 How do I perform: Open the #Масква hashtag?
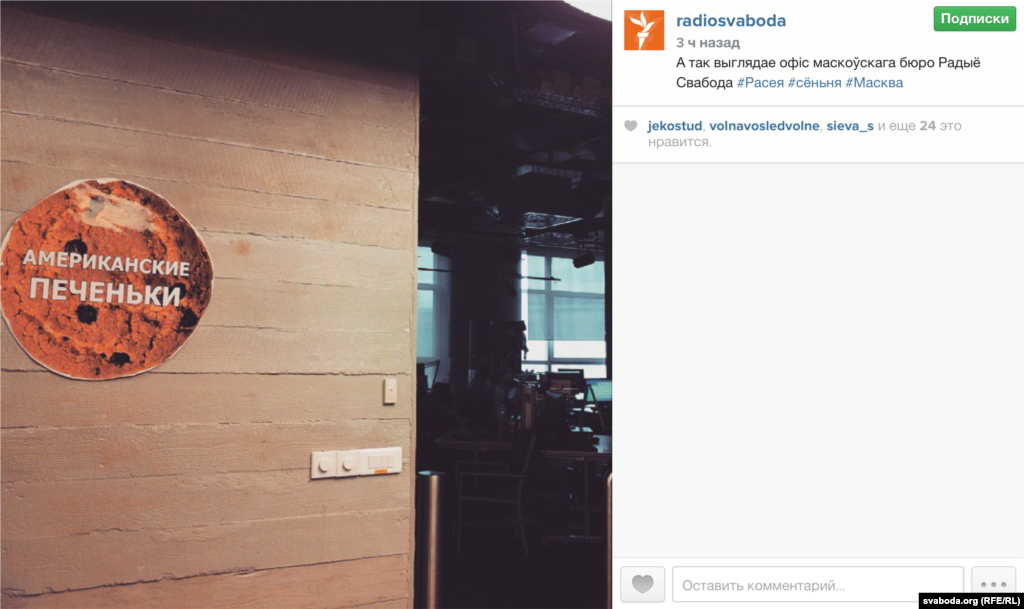click(874, 83)
